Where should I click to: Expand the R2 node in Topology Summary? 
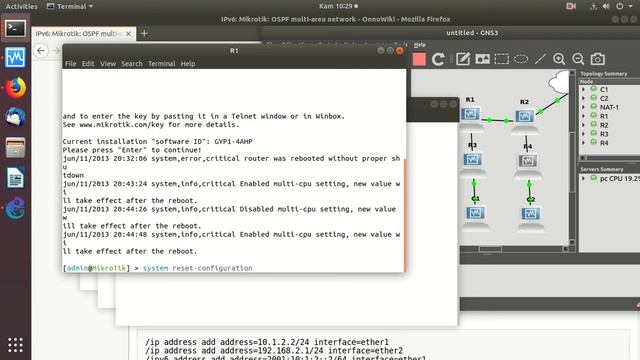tap(583, 125)
